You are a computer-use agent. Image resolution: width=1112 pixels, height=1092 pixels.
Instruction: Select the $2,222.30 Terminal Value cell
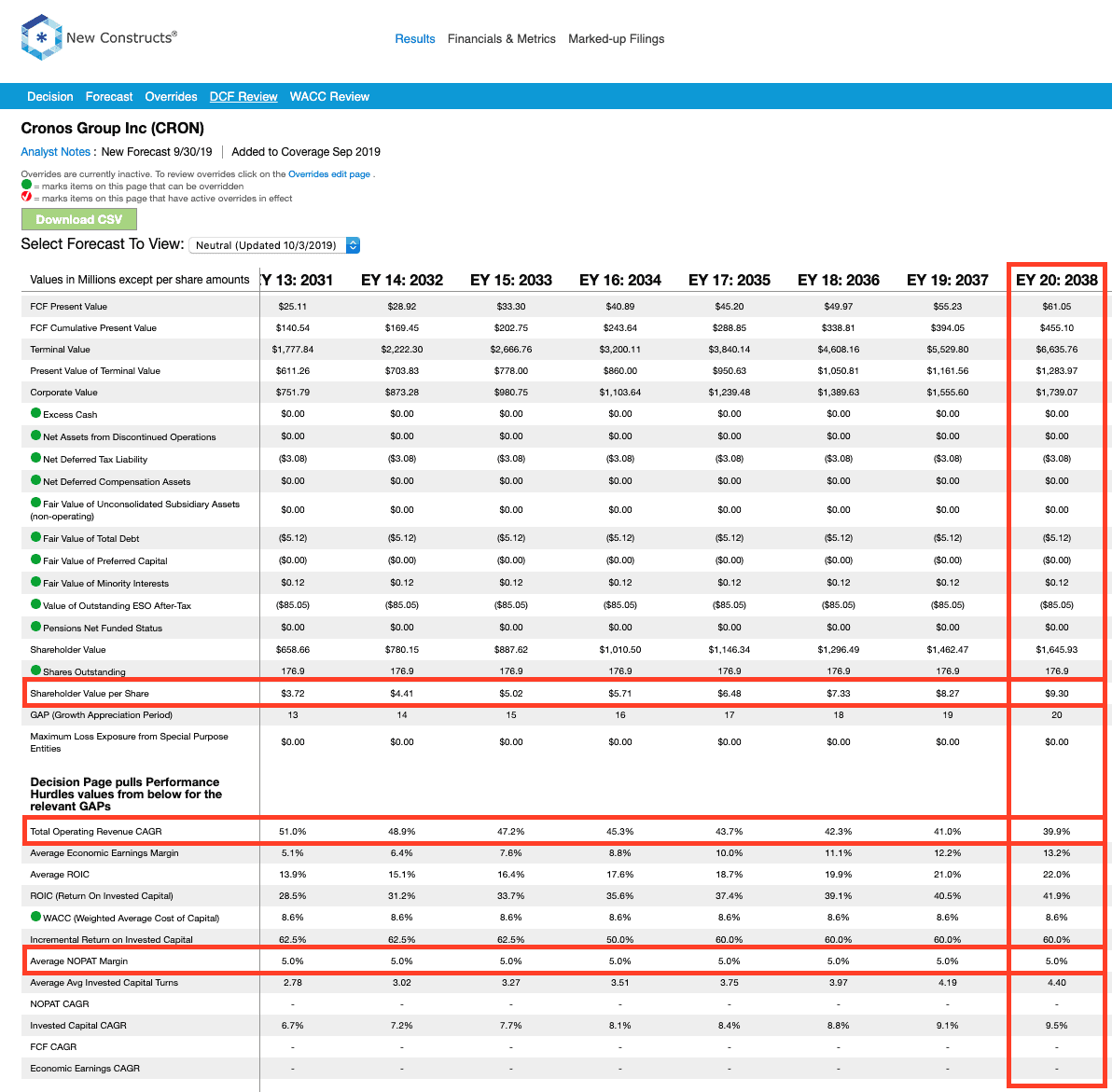pyautogui.click(x=402, y=349)
